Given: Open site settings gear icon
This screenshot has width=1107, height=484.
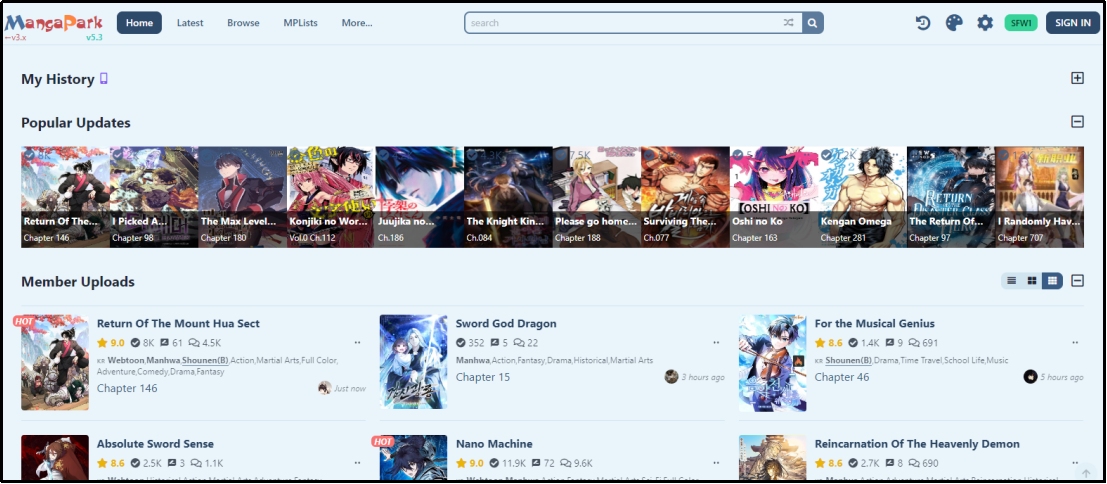Looking at the screenshot, I should 985,23.
